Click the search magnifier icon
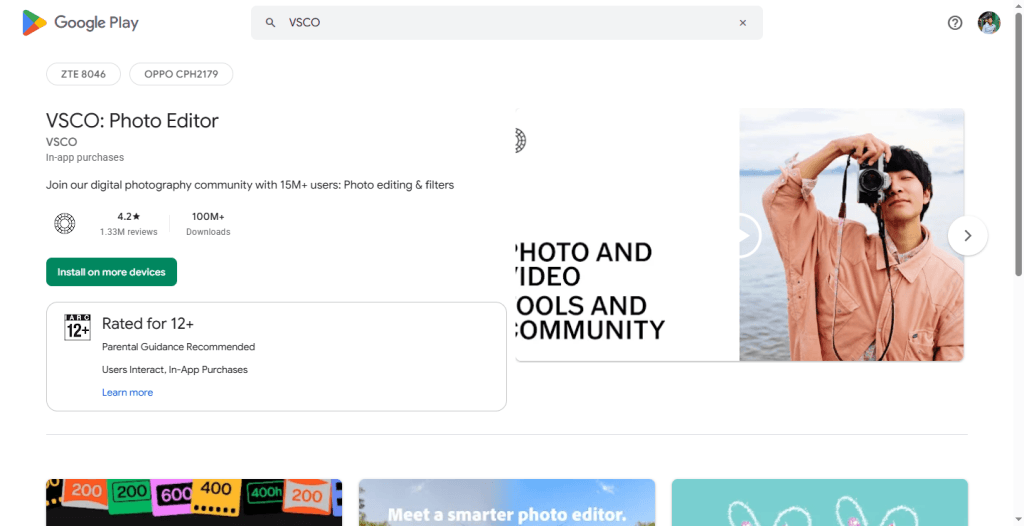 [x=270, y=23]
